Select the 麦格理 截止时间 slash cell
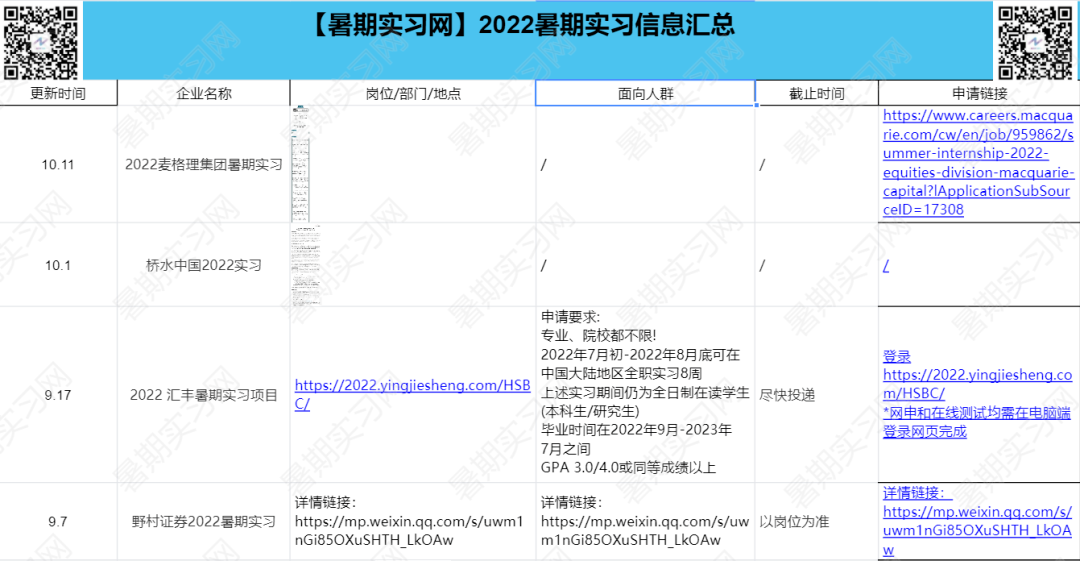Screen dimensions: 1080x561 pos(817,165)
